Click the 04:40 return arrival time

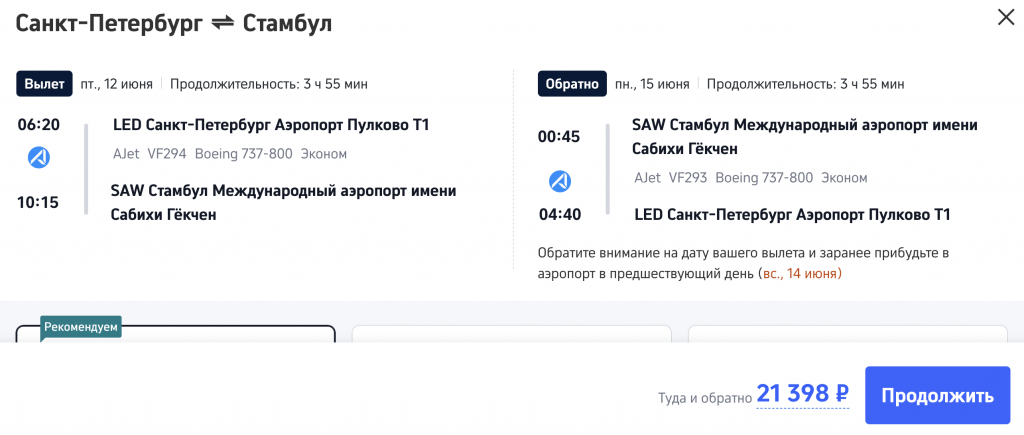[558, 215]
